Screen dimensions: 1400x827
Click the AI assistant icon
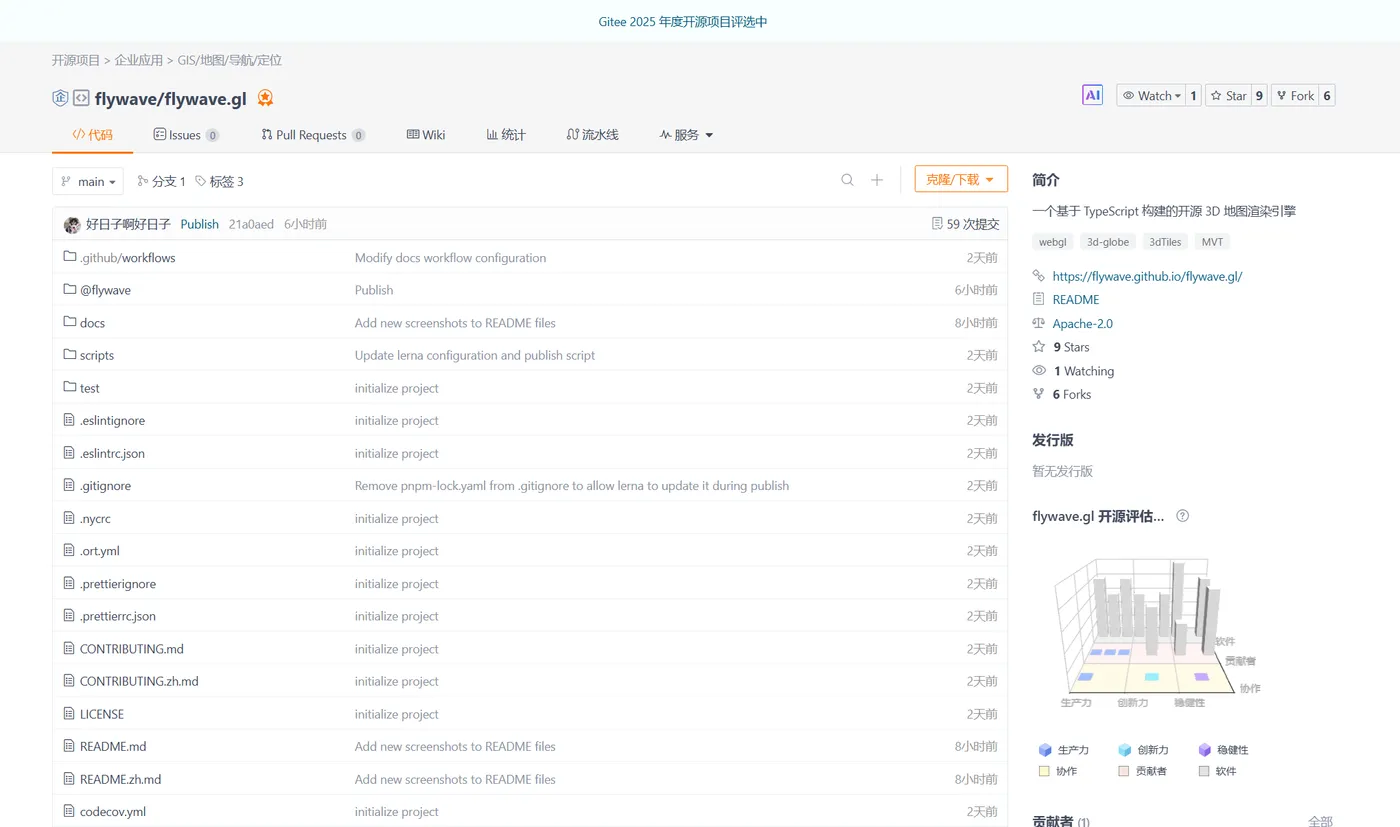(x=1092, y=95)
